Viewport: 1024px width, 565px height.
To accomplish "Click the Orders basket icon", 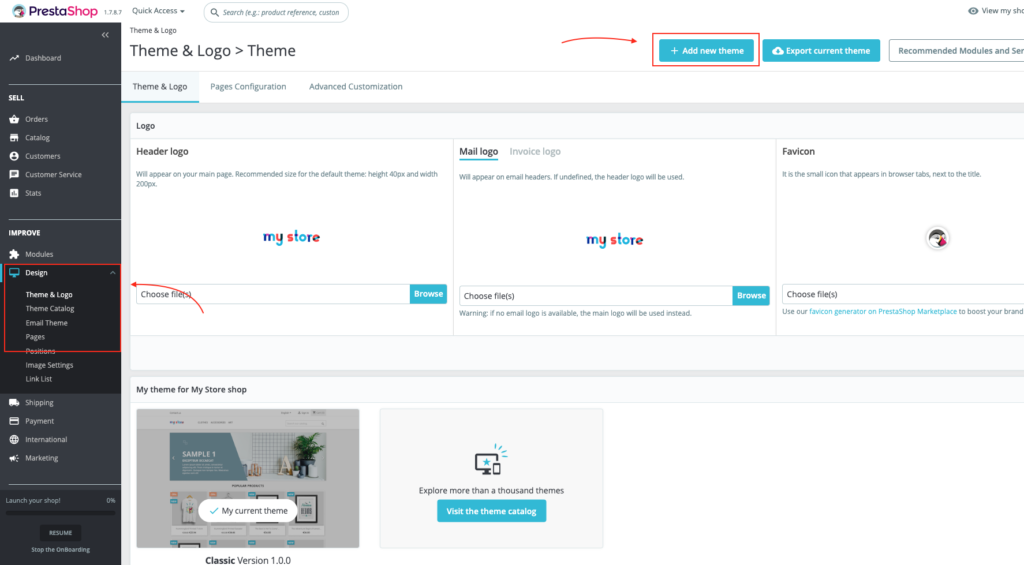I will (14, 119).
